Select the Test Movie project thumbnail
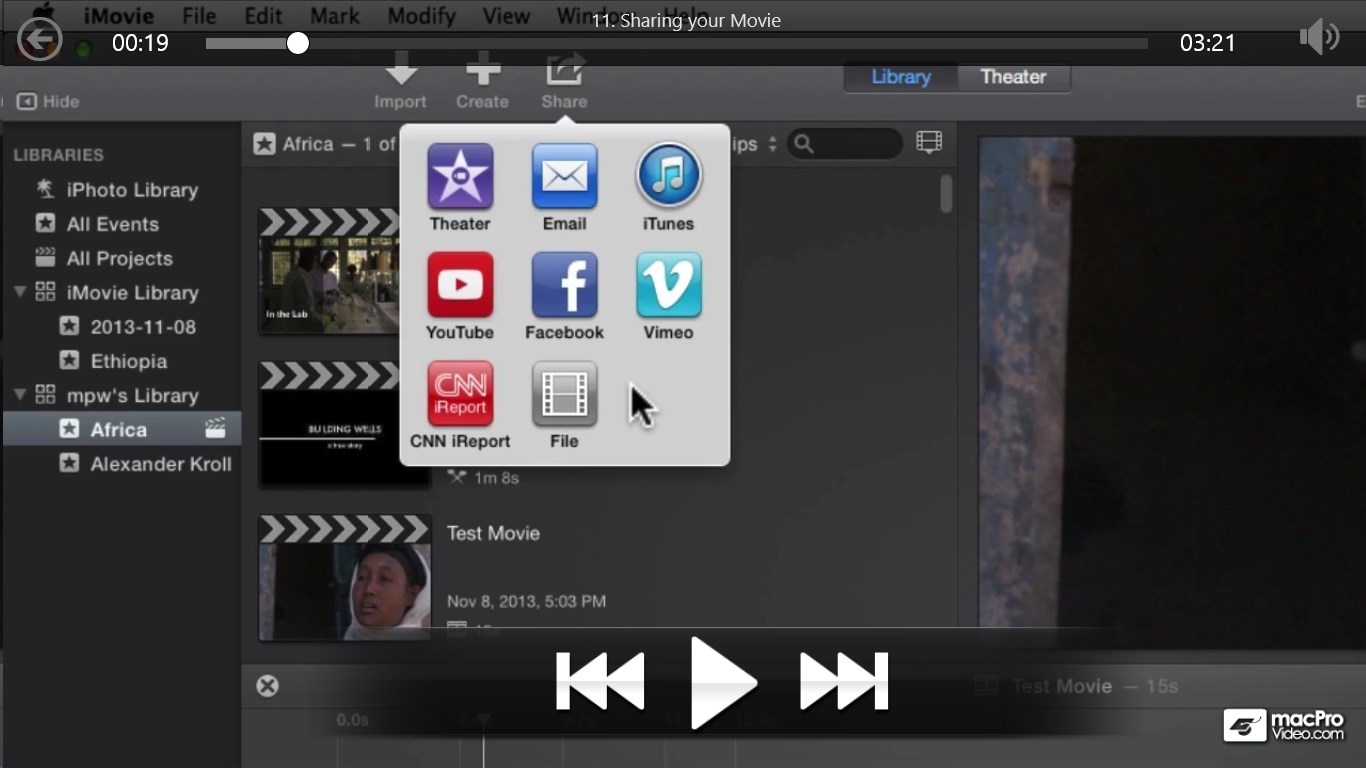 pyautogui.click(x=345, y=578)
